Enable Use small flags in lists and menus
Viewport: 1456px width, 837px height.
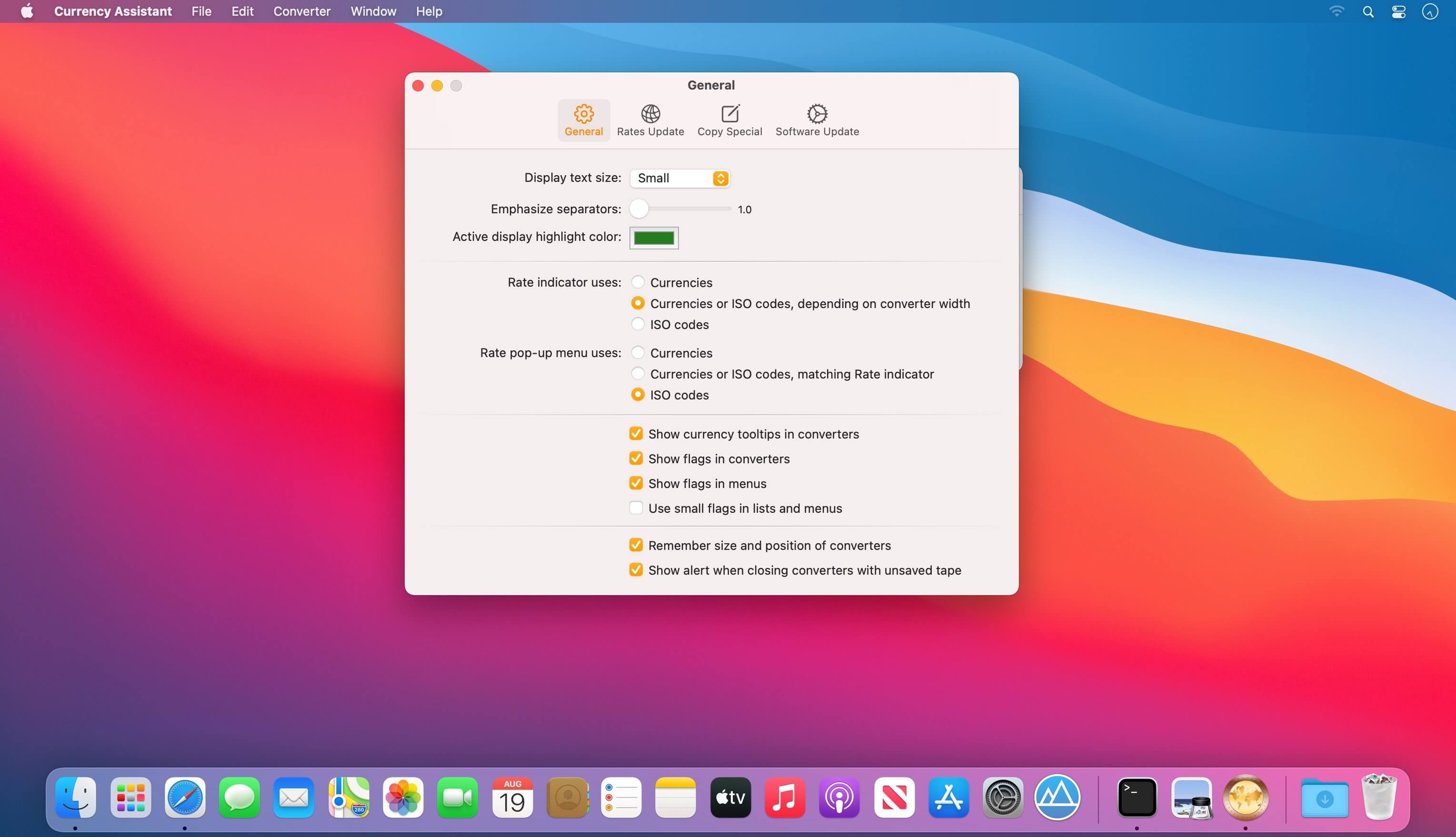(x=636, y=508)
